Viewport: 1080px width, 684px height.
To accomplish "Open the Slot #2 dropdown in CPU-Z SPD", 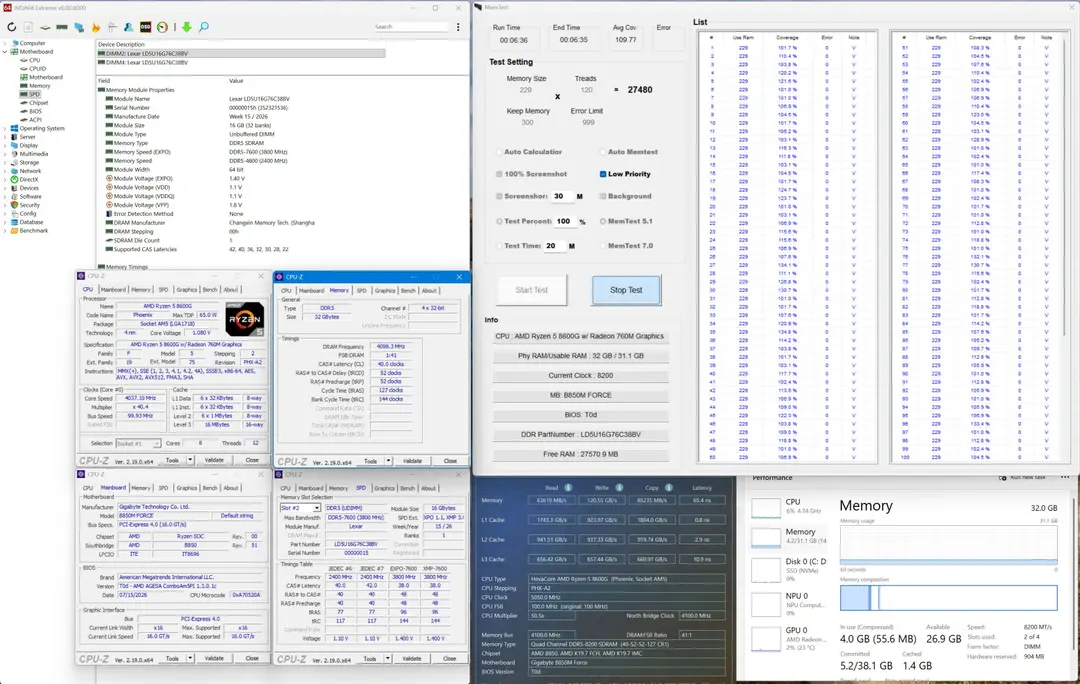I will pyautogui.click(x=316, y=508).
